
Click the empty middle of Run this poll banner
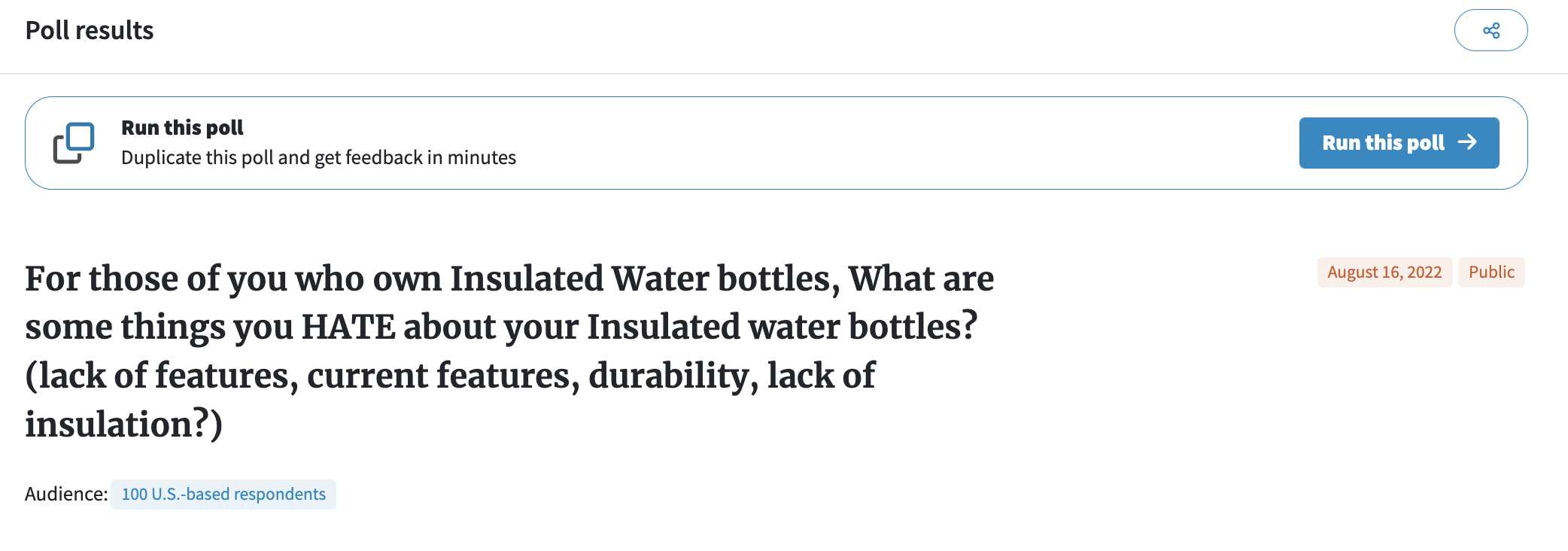coord(903,143)
